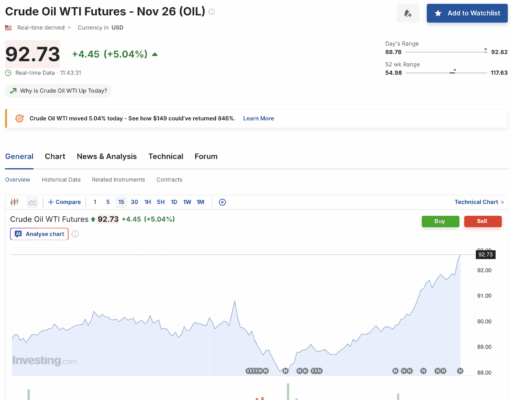Open the Contracts sub-tab

169,180
